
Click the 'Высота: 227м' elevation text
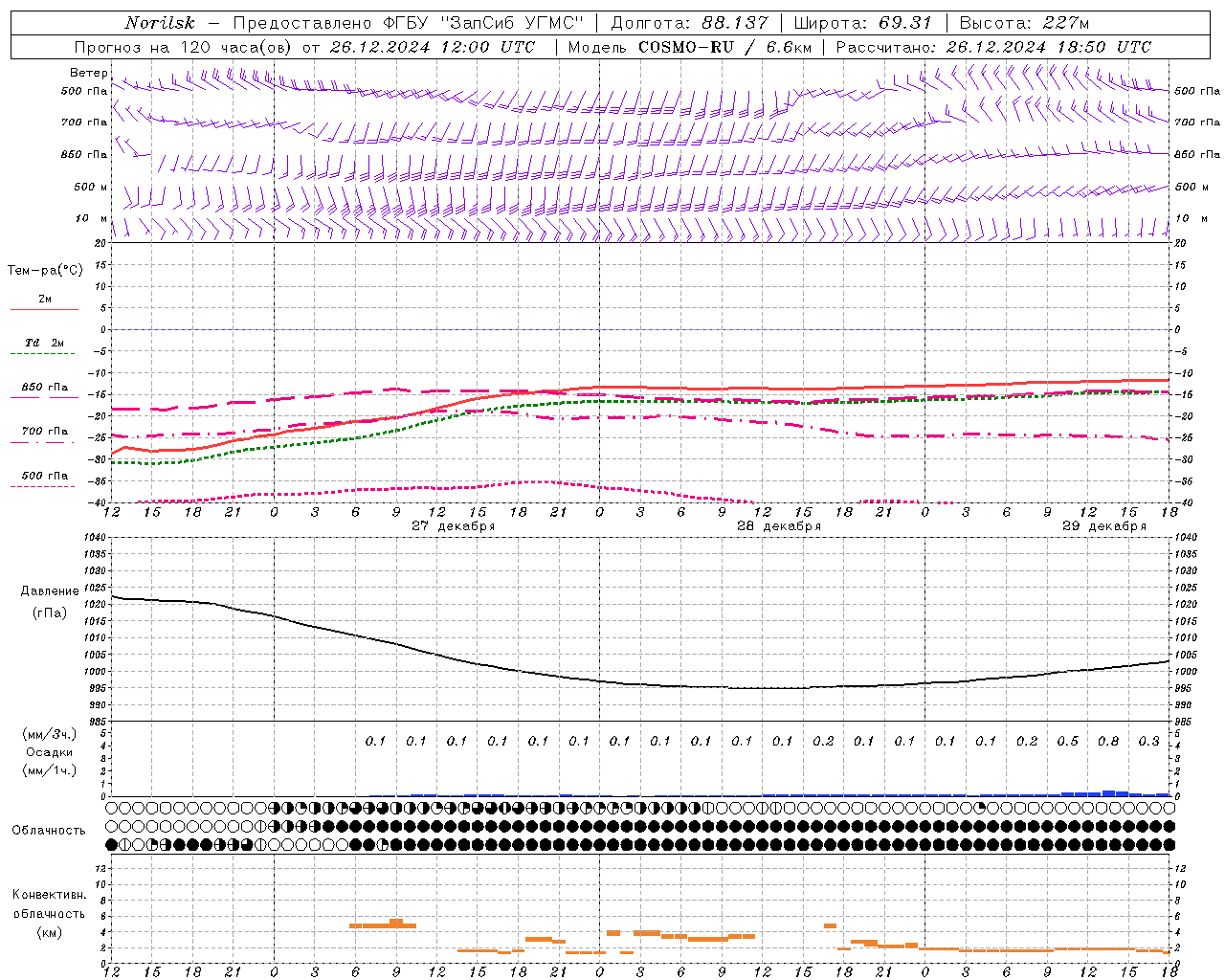tap(1024, 23)
